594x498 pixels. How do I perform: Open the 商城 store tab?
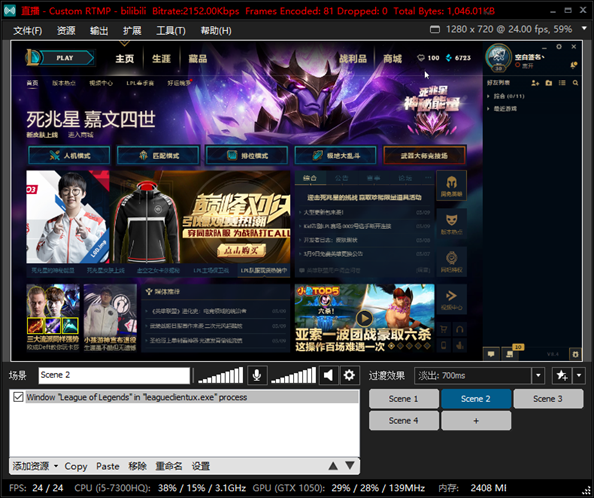[392, 59]
